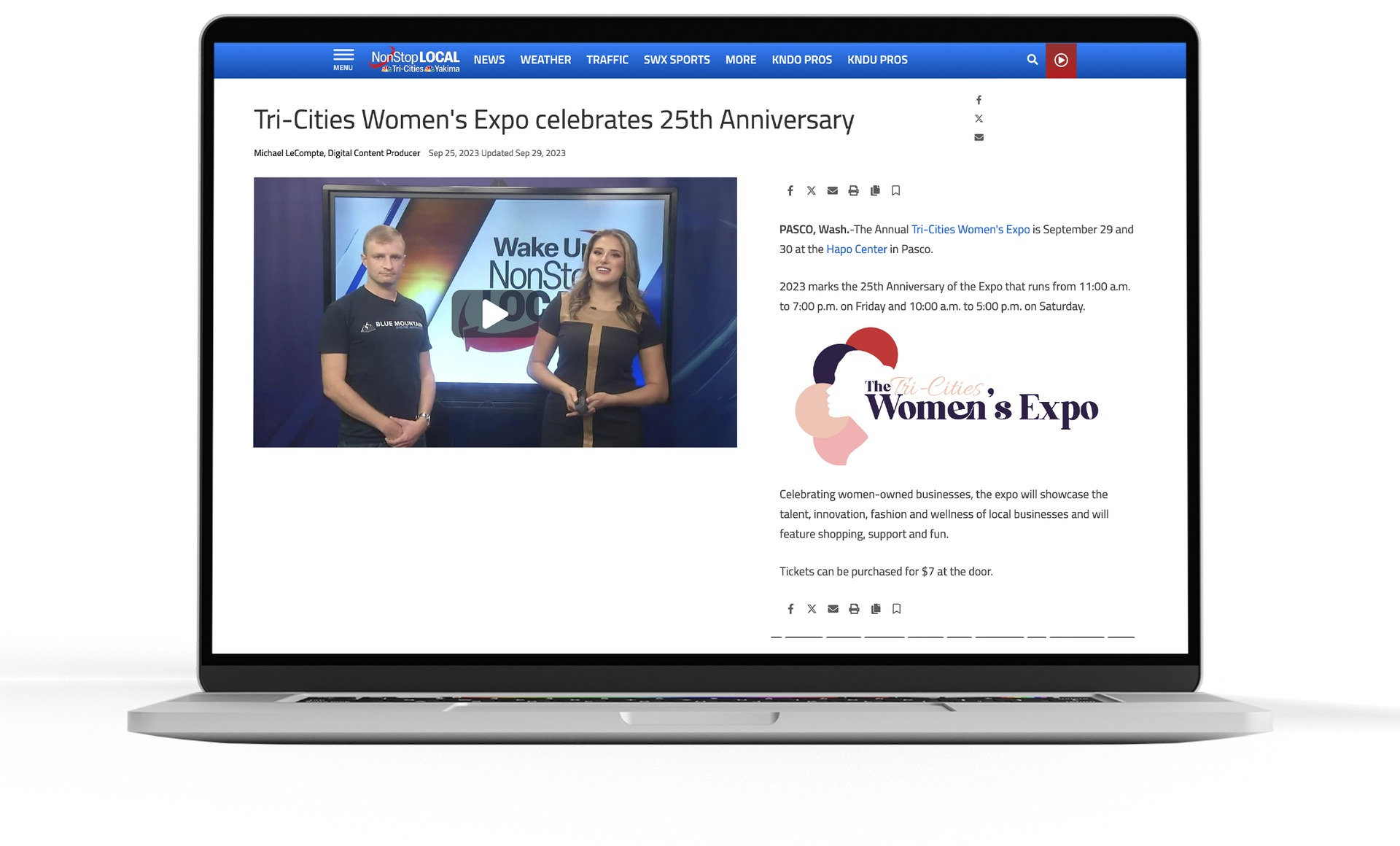Click X icon below ticket paragraph
Screen dimensions: 1400x846
click(812, 608)
